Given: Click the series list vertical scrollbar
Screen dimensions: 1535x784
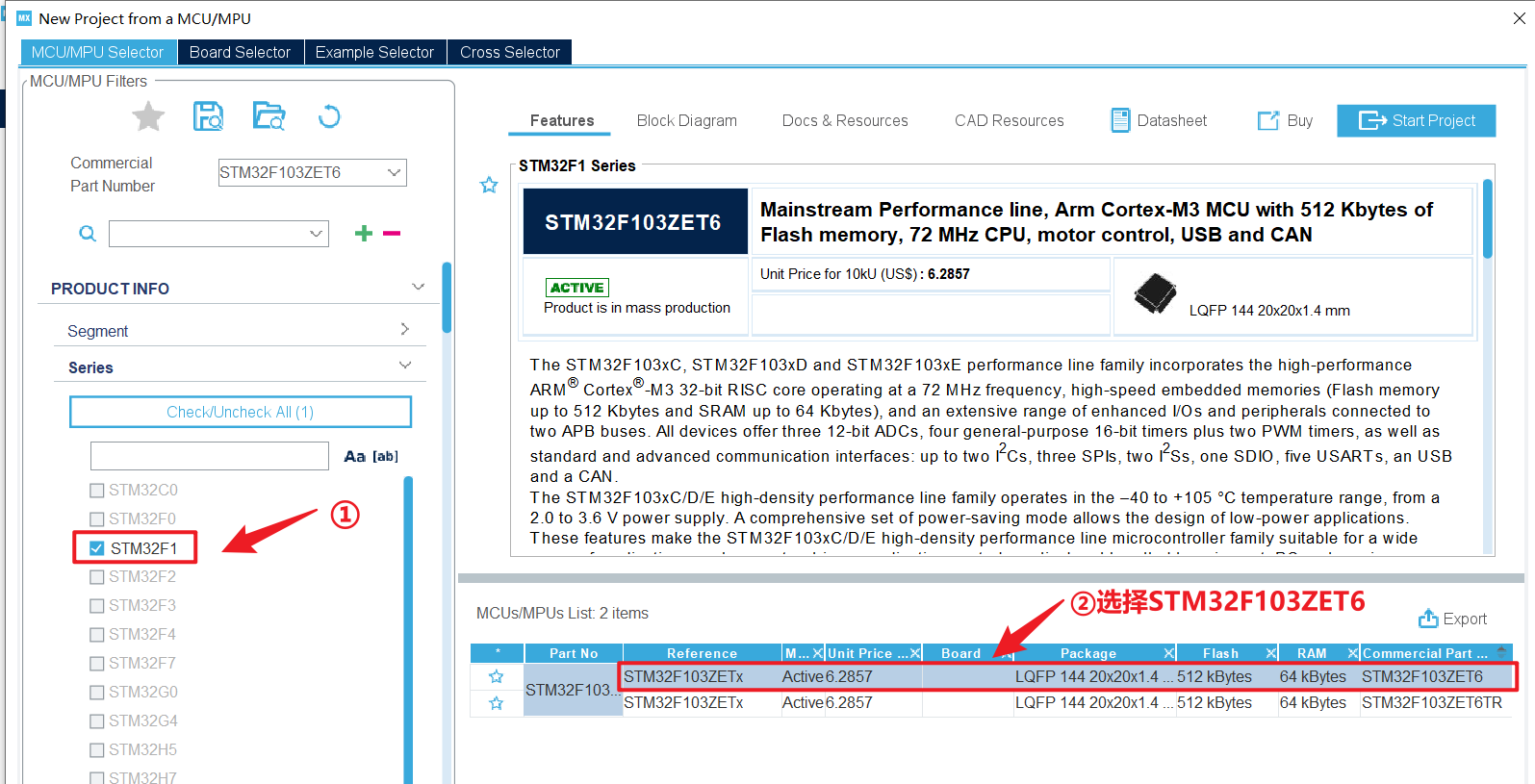Looking at the screenshot, I should [x=408, y=630].
